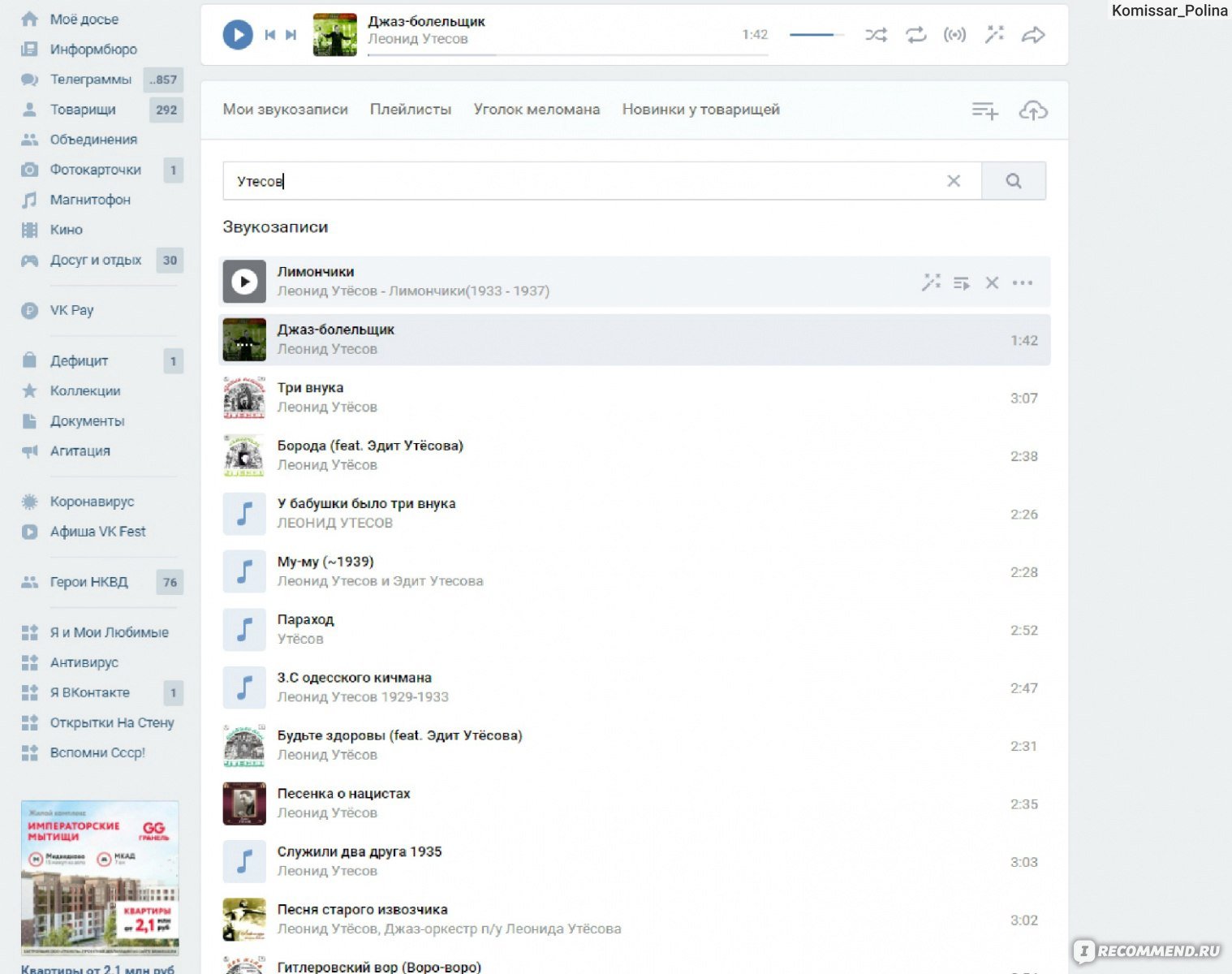The height and width of the screenshot is (974, 1232).
Task: Switch to the Плейлисты tab
Action: click(410, 110)
